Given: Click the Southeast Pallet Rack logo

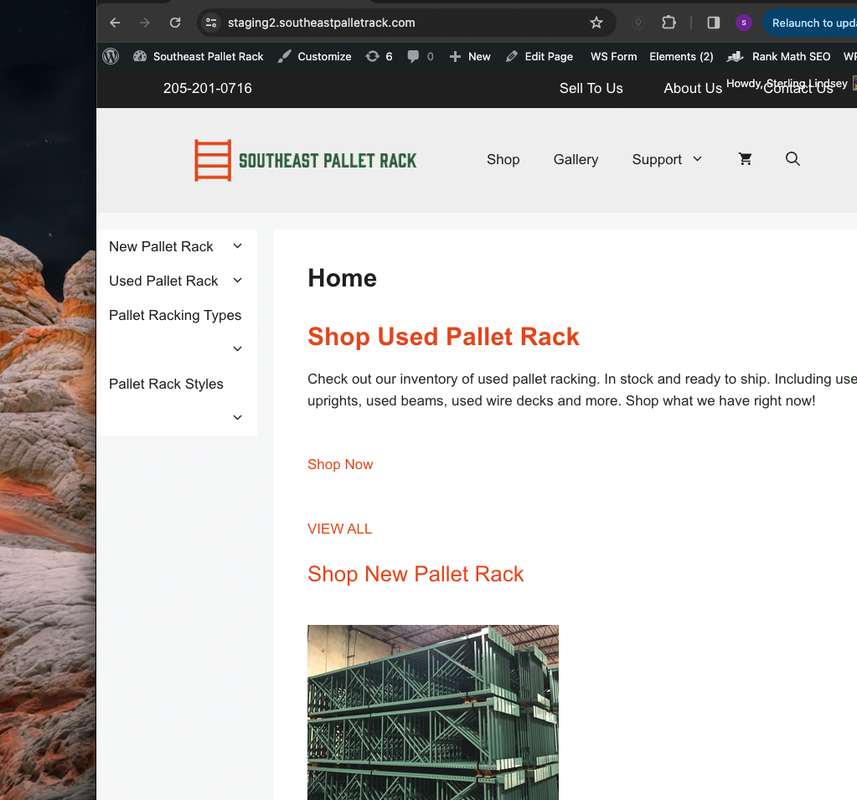Looking at the screenshot, I should coord(306,160).
